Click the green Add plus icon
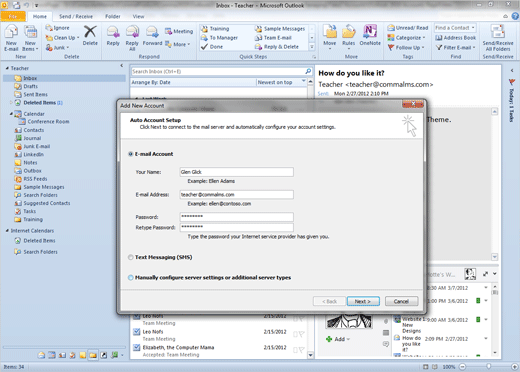 pyautogui.click(x=329, y=339)
